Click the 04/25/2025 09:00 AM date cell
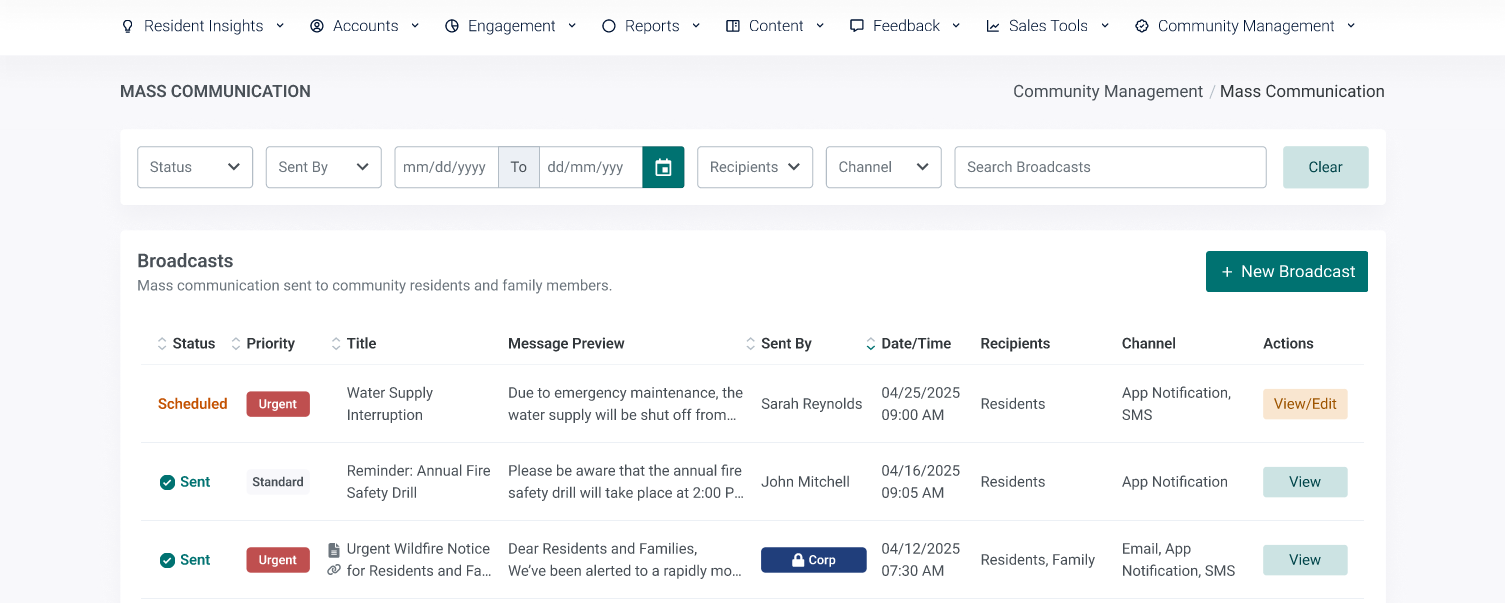 [x=920, y=404]
